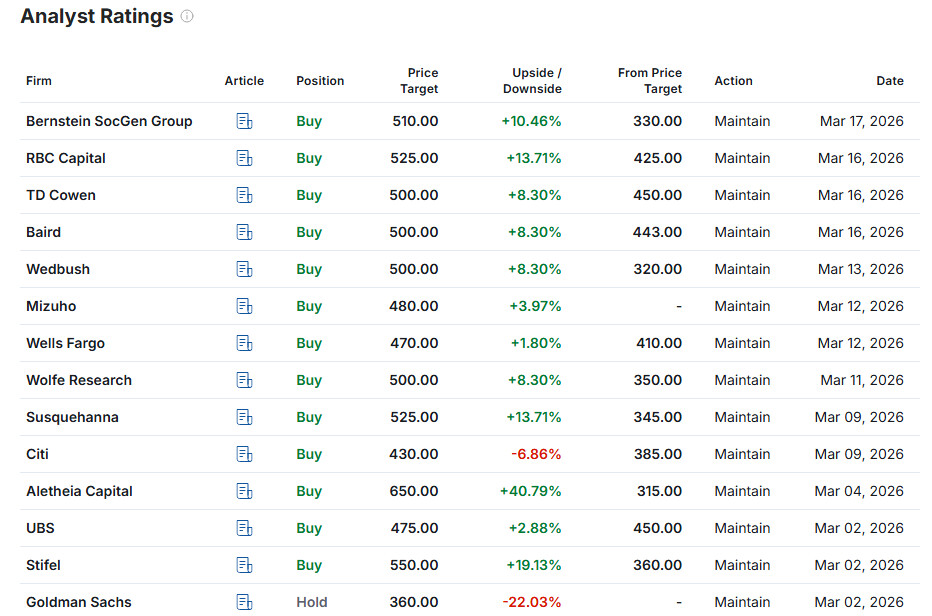932x616 pixels.
Task: Open the Citi article icon
Action: 244,454
